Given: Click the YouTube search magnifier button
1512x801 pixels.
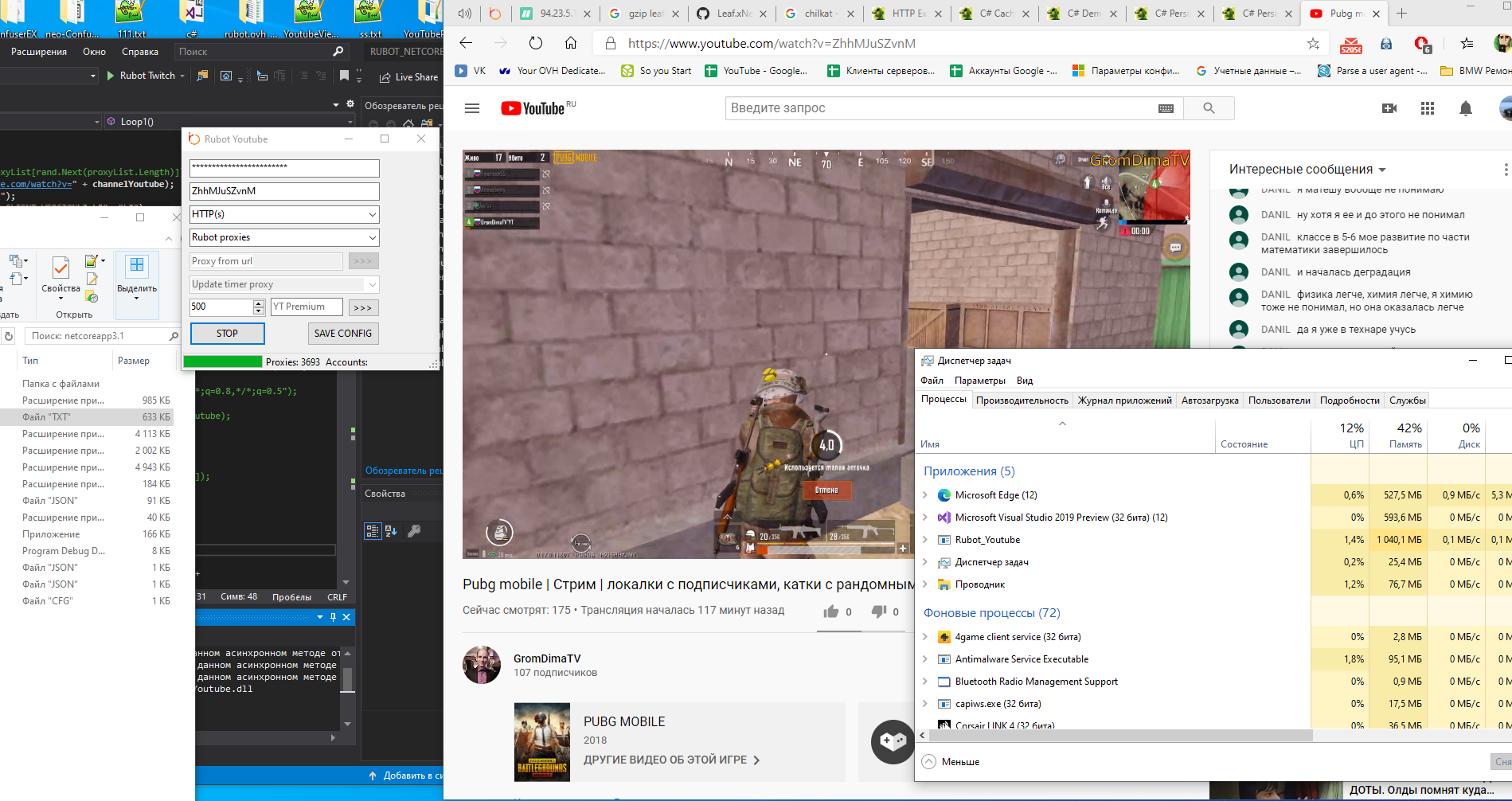Looking at the screenshot, I should [1209, 108].
